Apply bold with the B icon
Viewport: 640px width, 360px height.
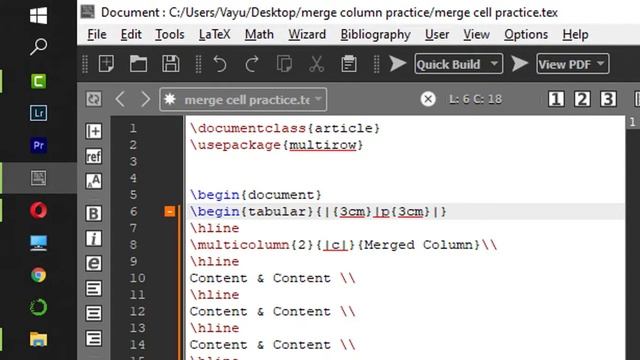click(94, 213)
